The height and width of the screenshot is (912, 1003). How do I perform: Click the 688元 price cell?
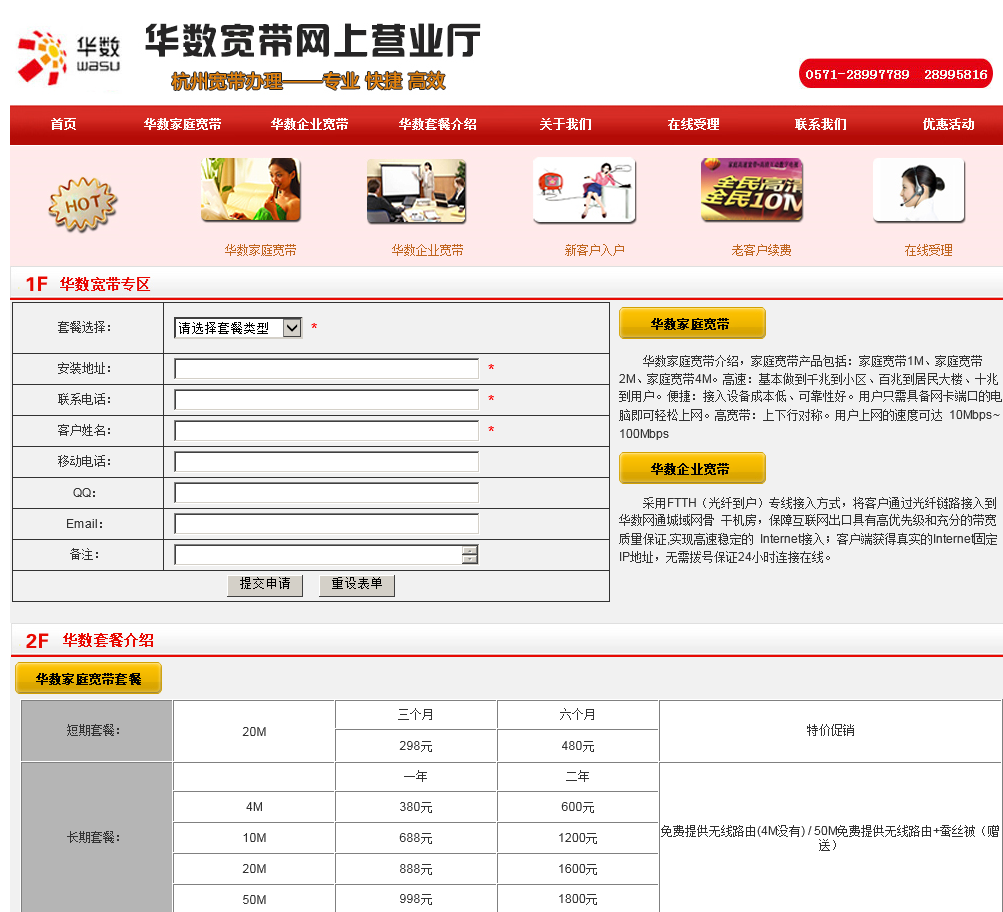coord(416,838)
